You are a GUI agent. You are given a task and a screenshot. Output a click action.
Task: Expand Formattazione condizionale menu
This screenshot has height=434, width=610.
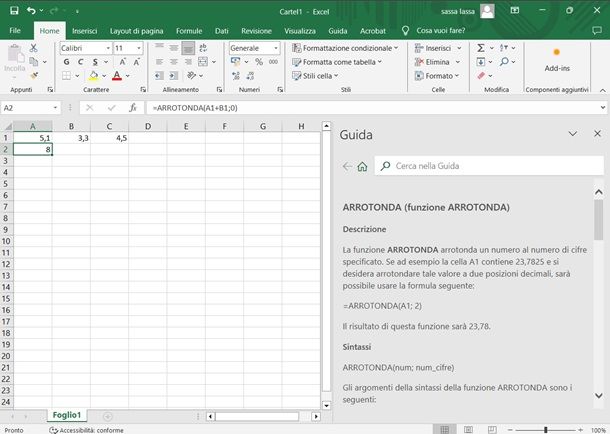[x=345, y=48]
